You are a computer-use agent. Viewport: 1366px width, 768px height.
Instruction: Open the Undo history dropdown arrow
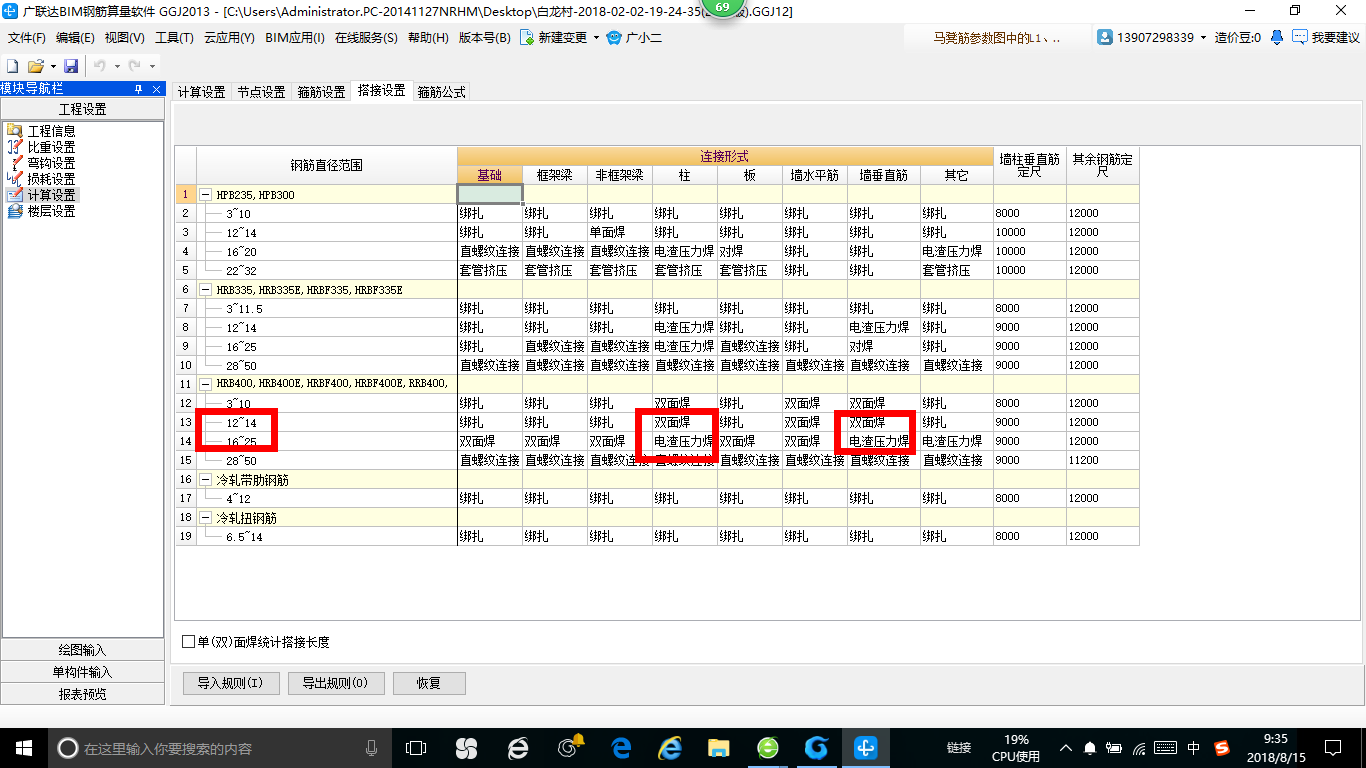(117, 66)
